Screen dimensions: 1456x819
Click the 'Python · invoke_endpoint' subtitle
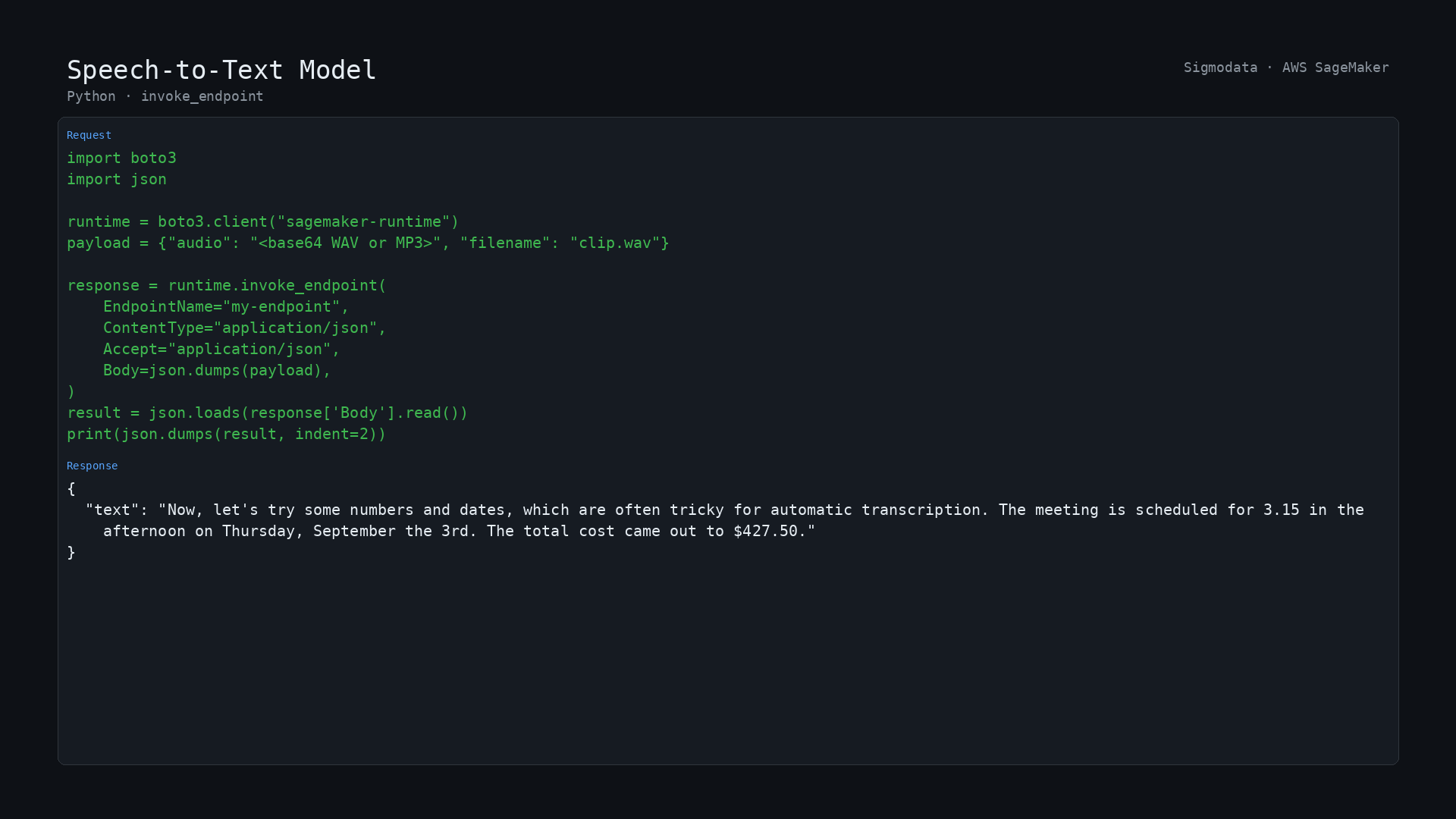click(165, 96)
